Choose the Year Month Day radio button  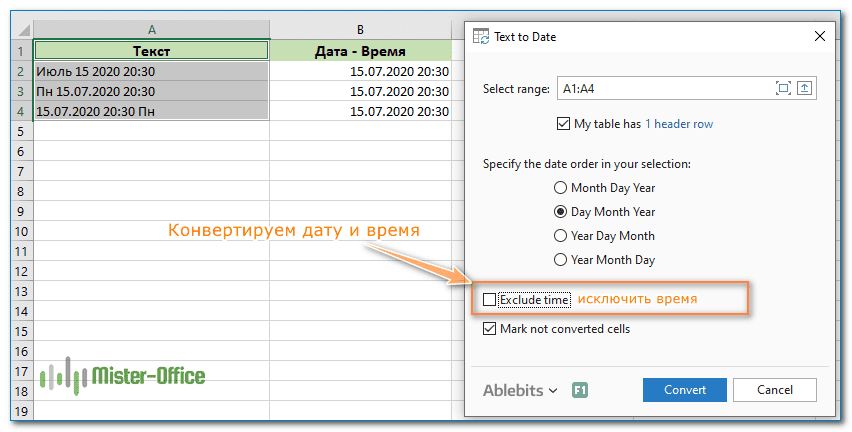[560, 260]
